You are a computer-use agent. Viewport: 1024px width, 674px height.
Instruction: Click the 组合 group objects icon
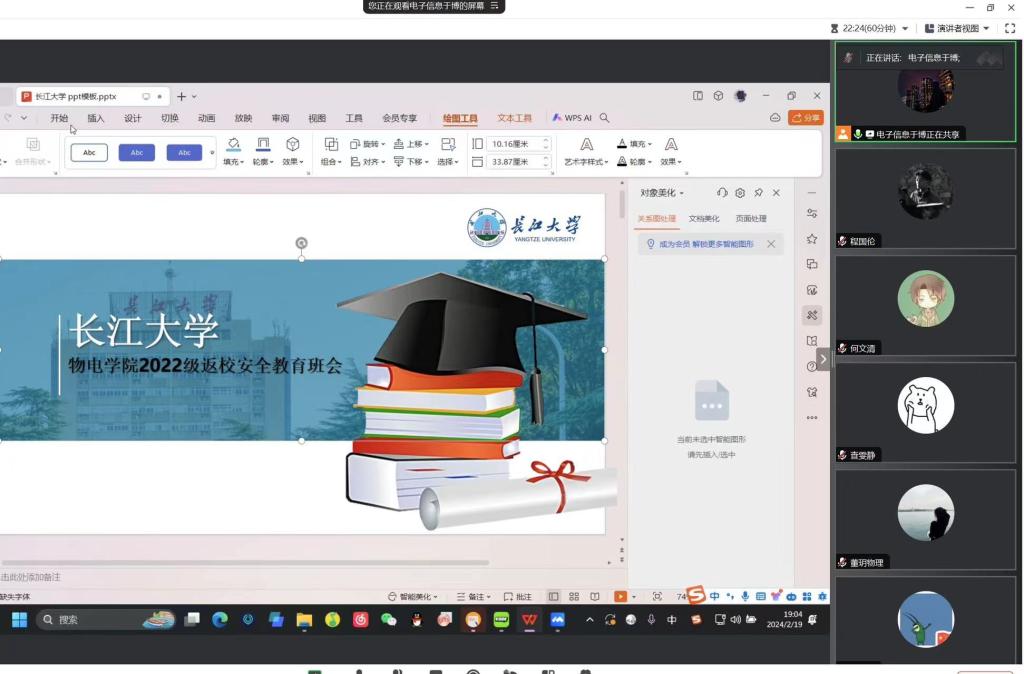pyautogui.click(x=330, y=144)
